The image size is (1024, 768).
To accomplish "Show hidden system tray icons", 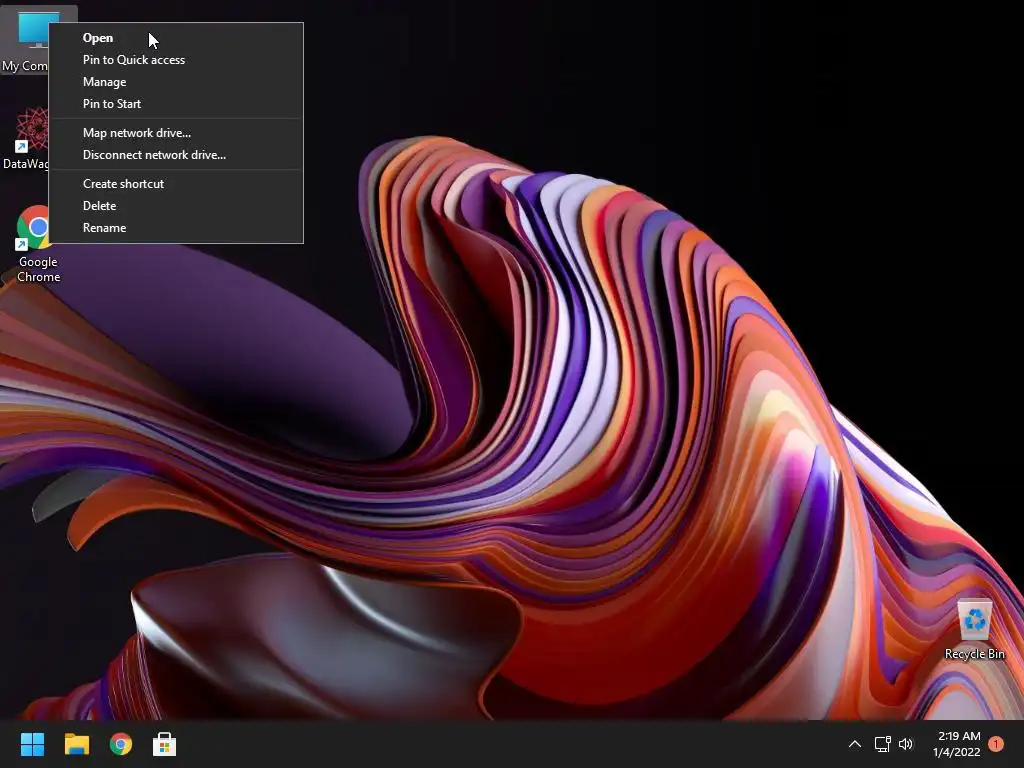I will click(855, 744).
